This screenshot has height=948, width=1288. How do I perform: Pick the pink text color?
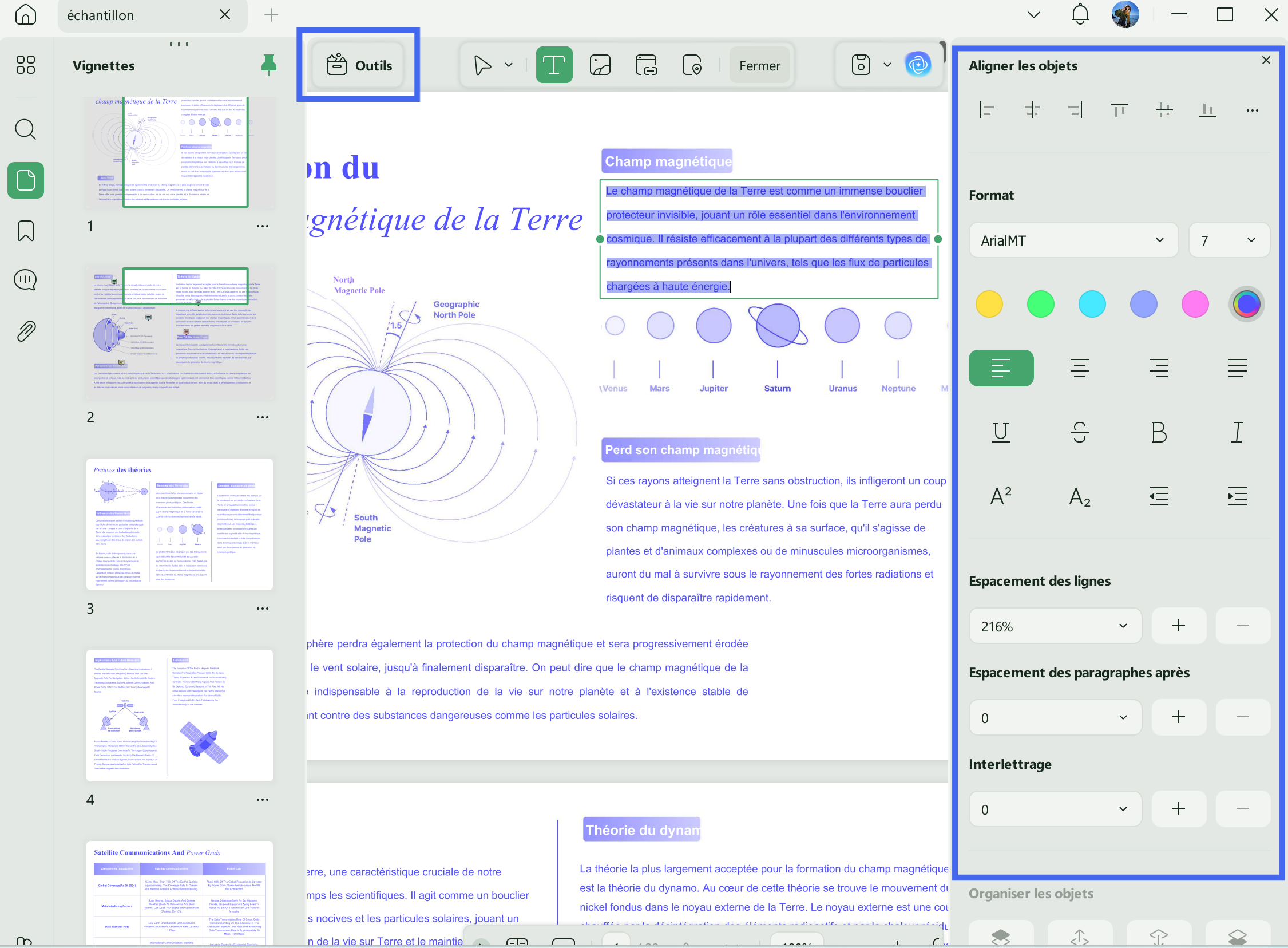click(x=1195, y=303)
